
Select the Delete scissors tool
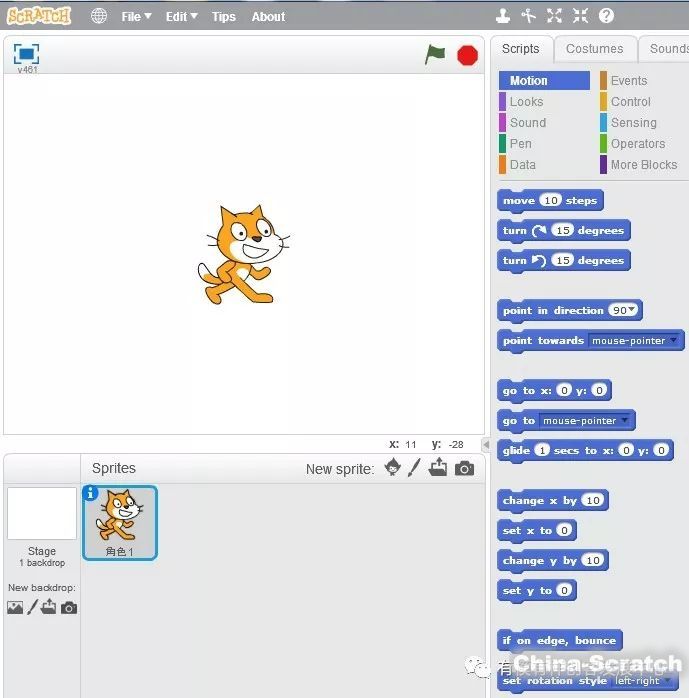(x=528, y=16)
